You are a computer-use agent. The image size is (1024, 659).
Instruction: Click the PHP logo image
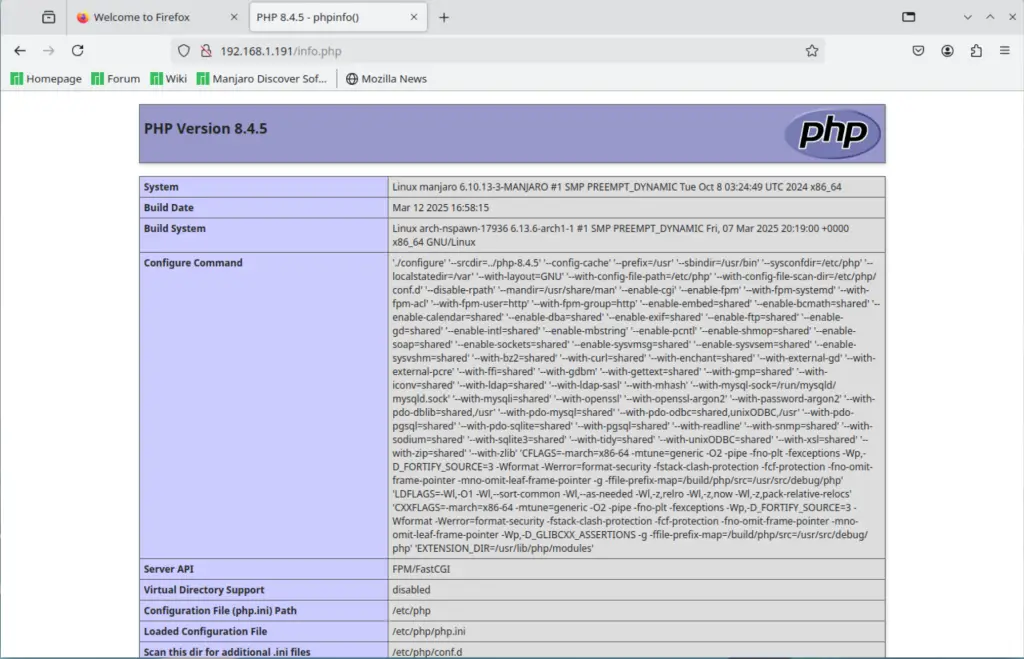point(832,134)
